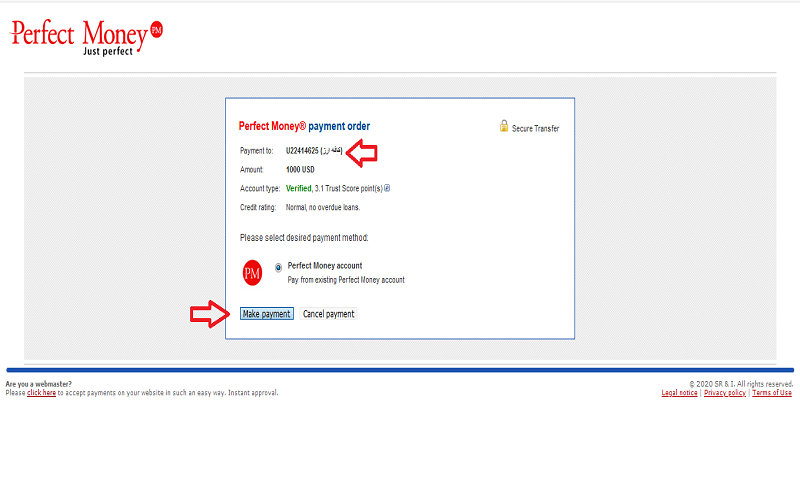
Task: Click the payee account U22414625 text
Action: click(302, 151)
